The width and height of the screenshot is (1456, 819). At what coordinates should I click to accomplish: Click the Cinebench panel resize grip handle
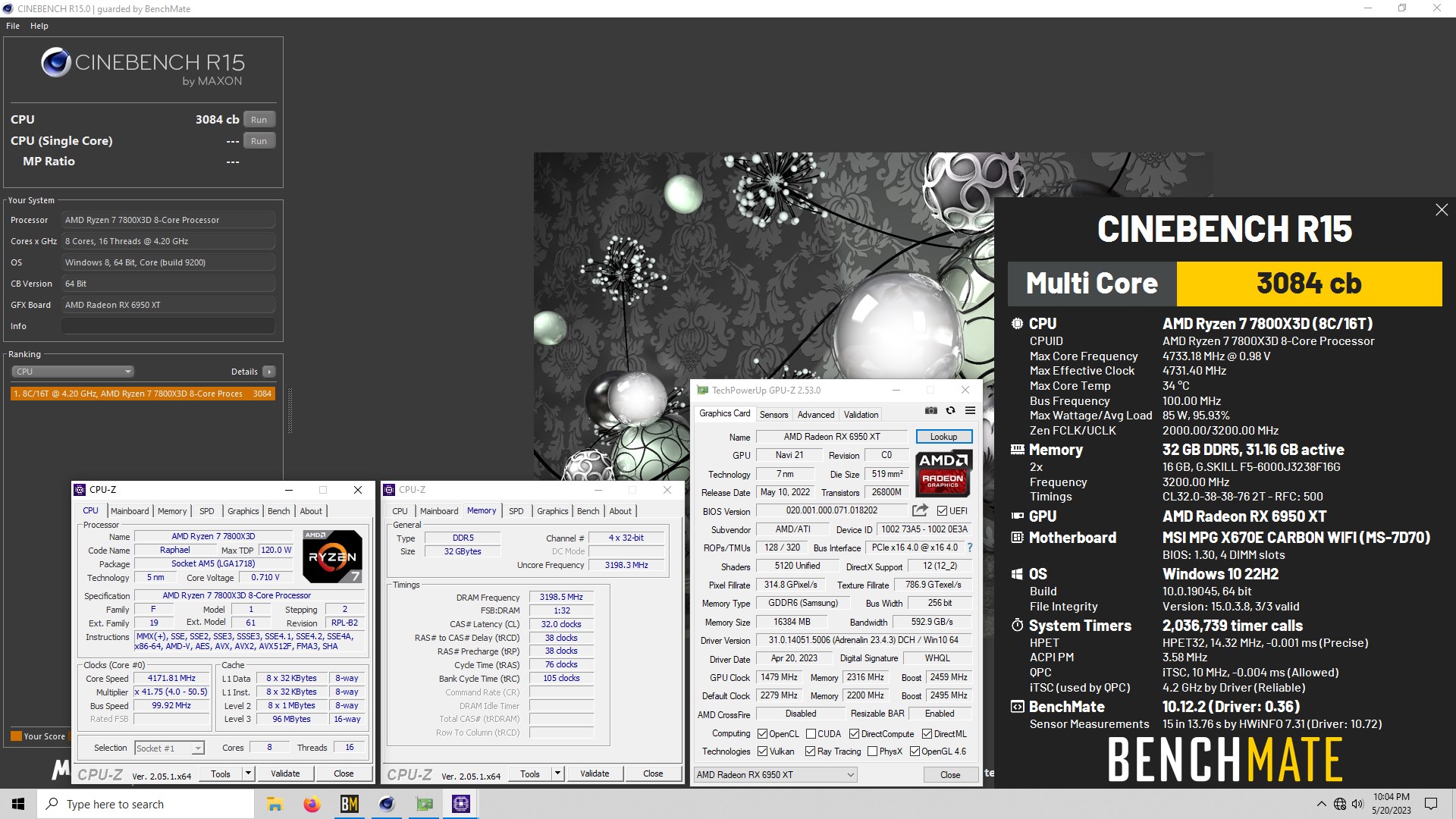point(290,409)
